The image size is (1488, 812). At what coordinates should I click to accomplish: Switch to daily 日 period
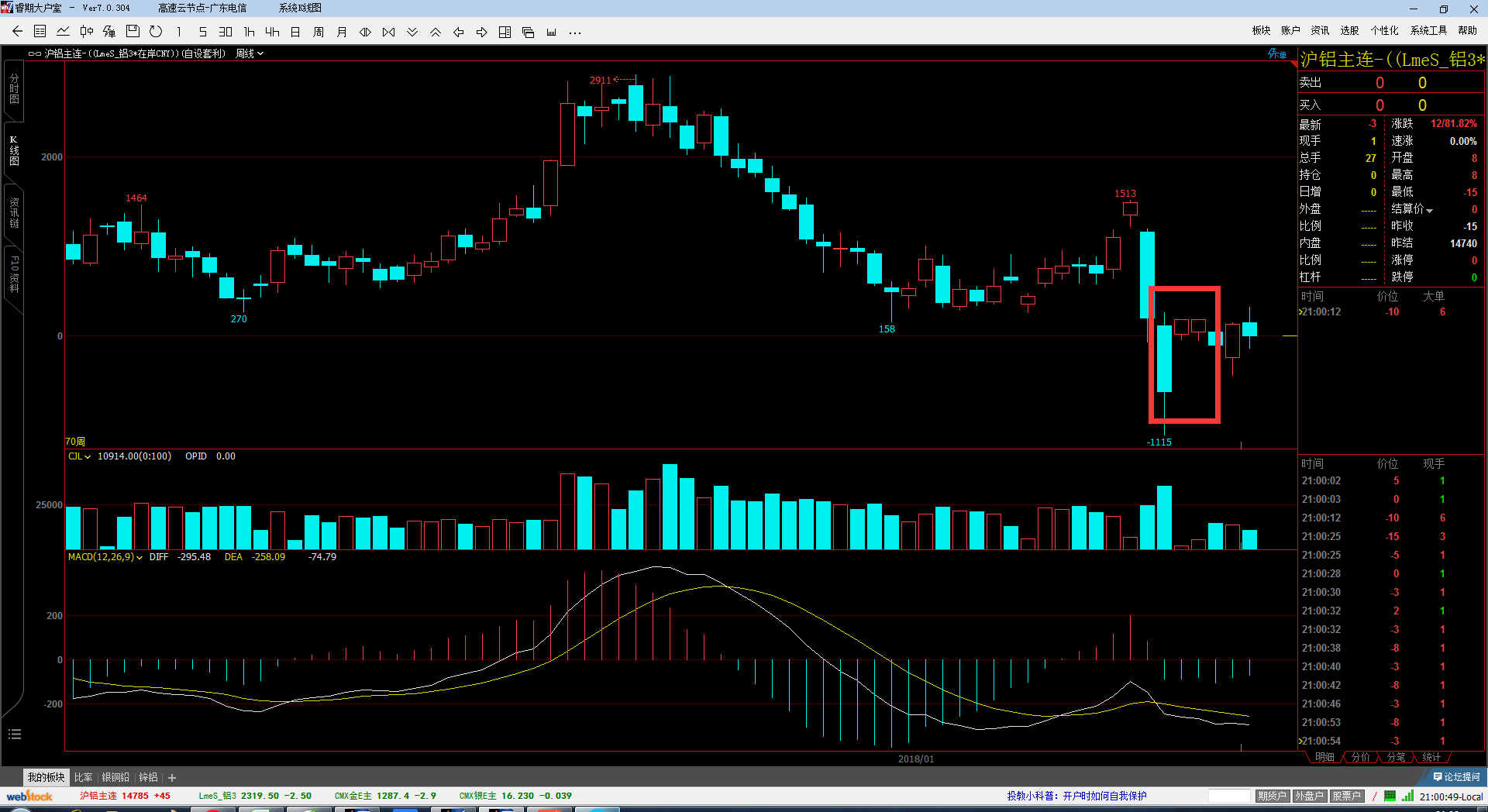(x=295, y=32)
